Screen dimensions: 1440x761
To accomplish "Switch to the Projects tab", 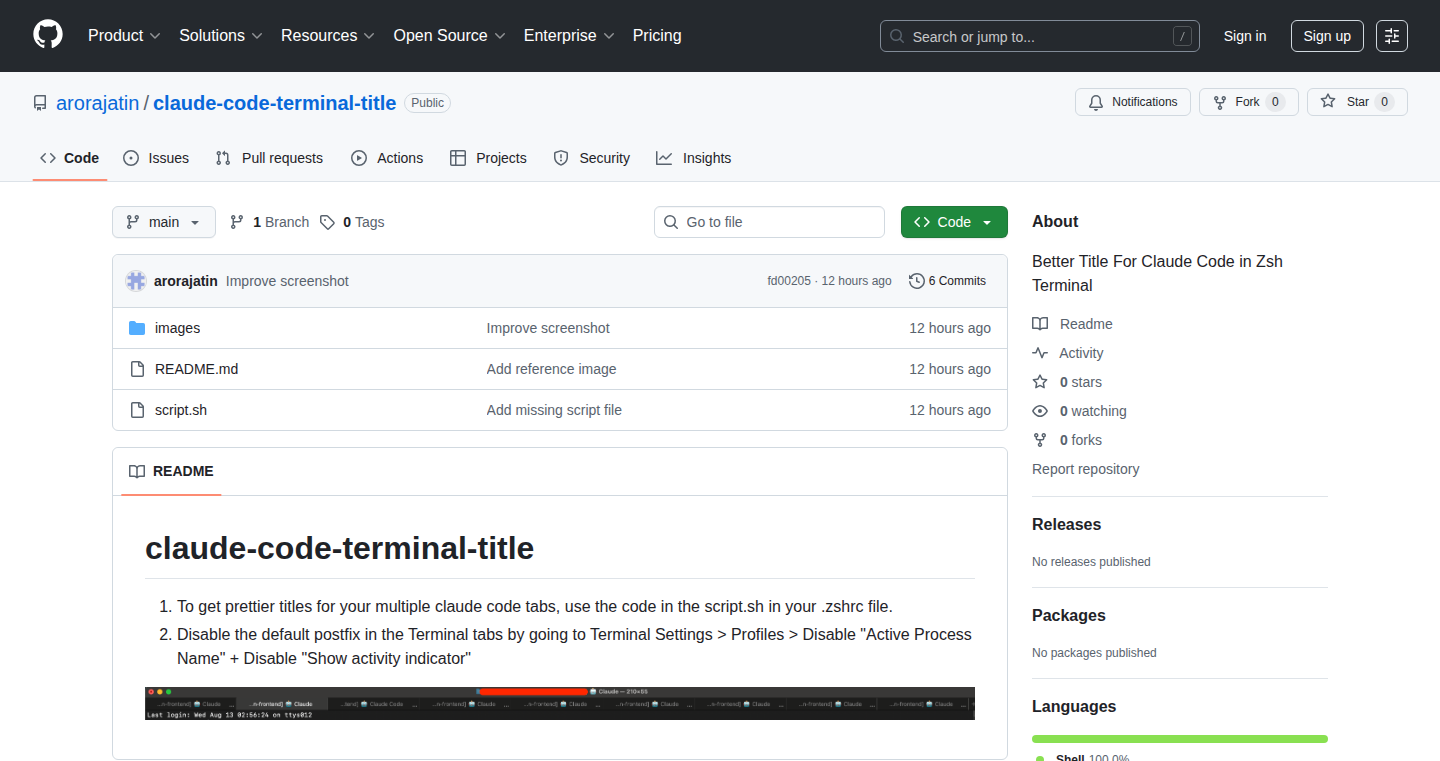I will [488, 158].
